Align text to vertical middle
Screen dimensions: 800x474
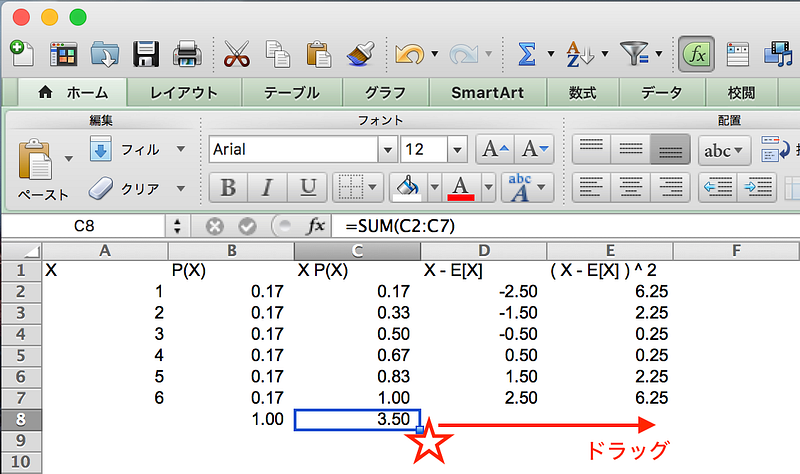click(x=631, y=149)
